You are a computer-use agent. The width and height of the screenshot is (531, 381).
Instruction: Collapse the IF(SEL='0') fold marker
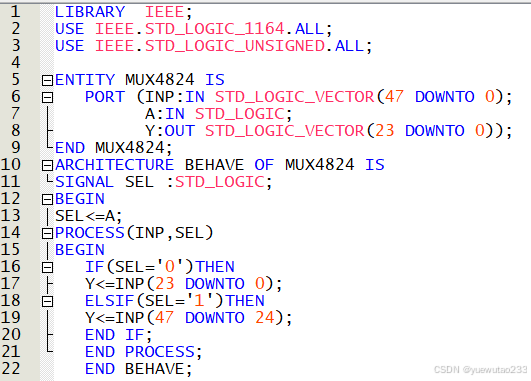(x=47, y=268)
